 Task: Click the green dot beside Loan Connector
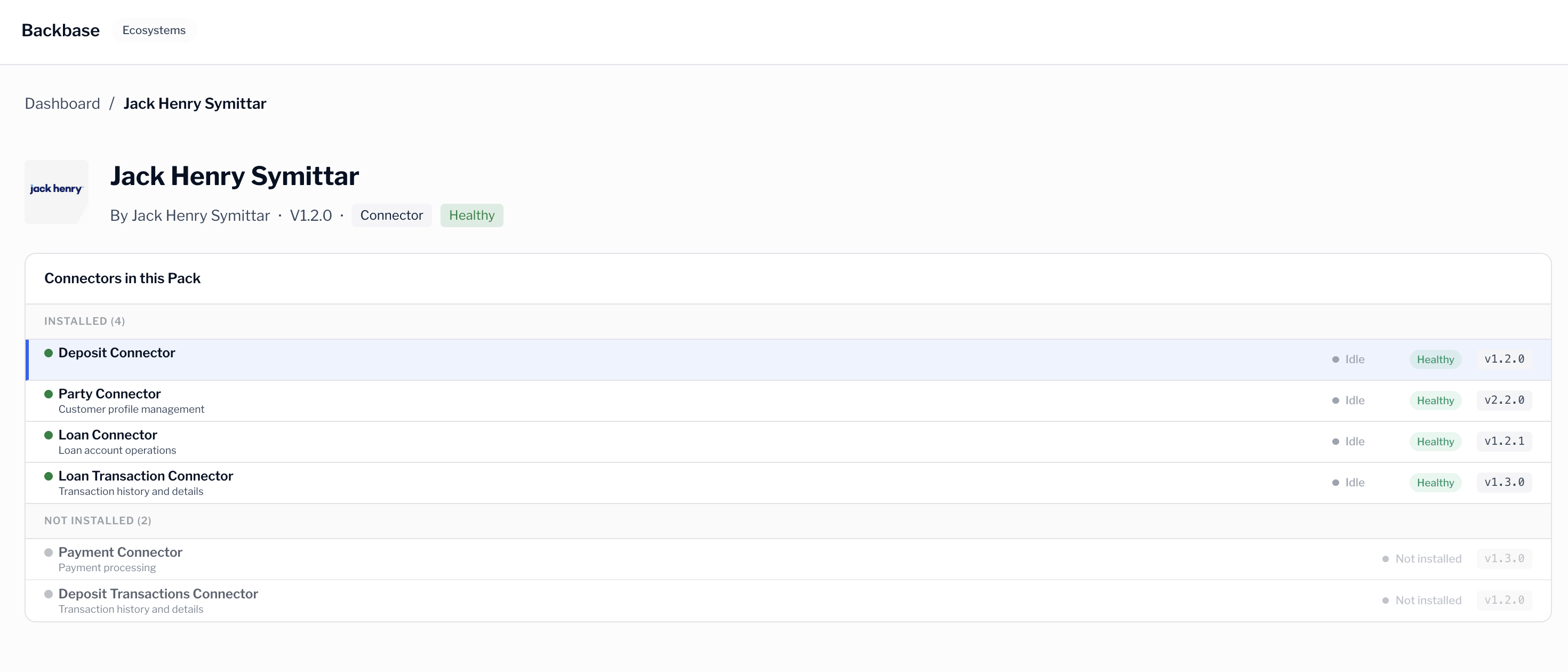tap(49, 435)
